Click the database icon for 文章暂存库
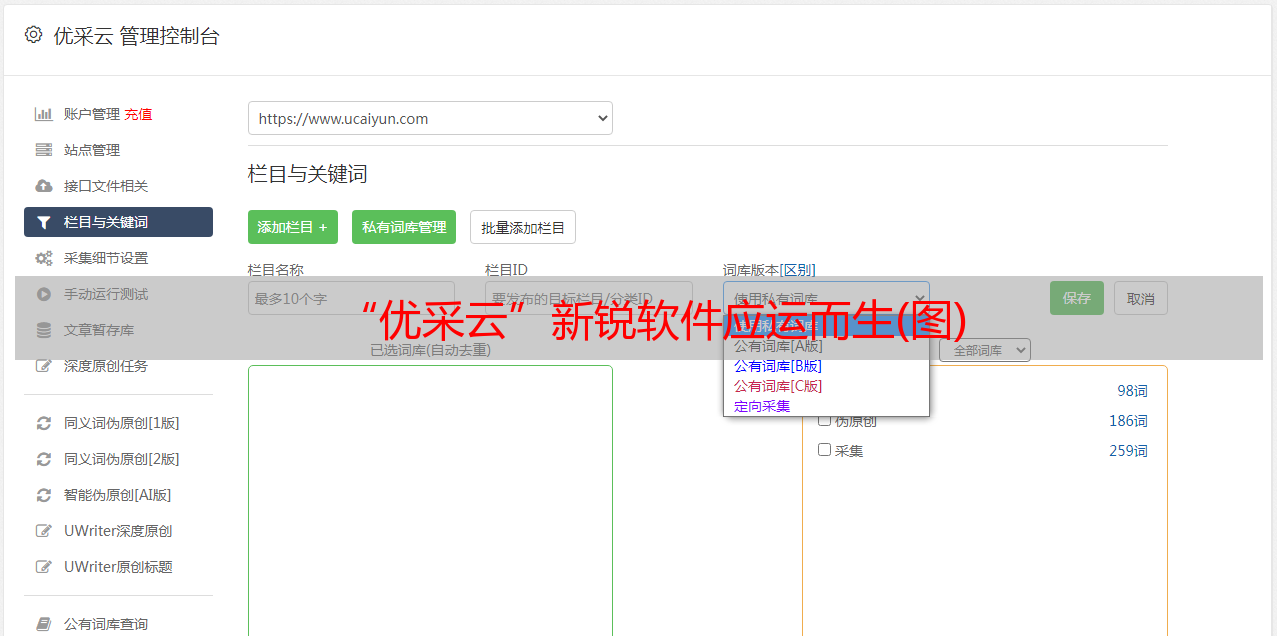Image resolution: width=1277 pixels, height=636 pixels. tap(44, 330)
